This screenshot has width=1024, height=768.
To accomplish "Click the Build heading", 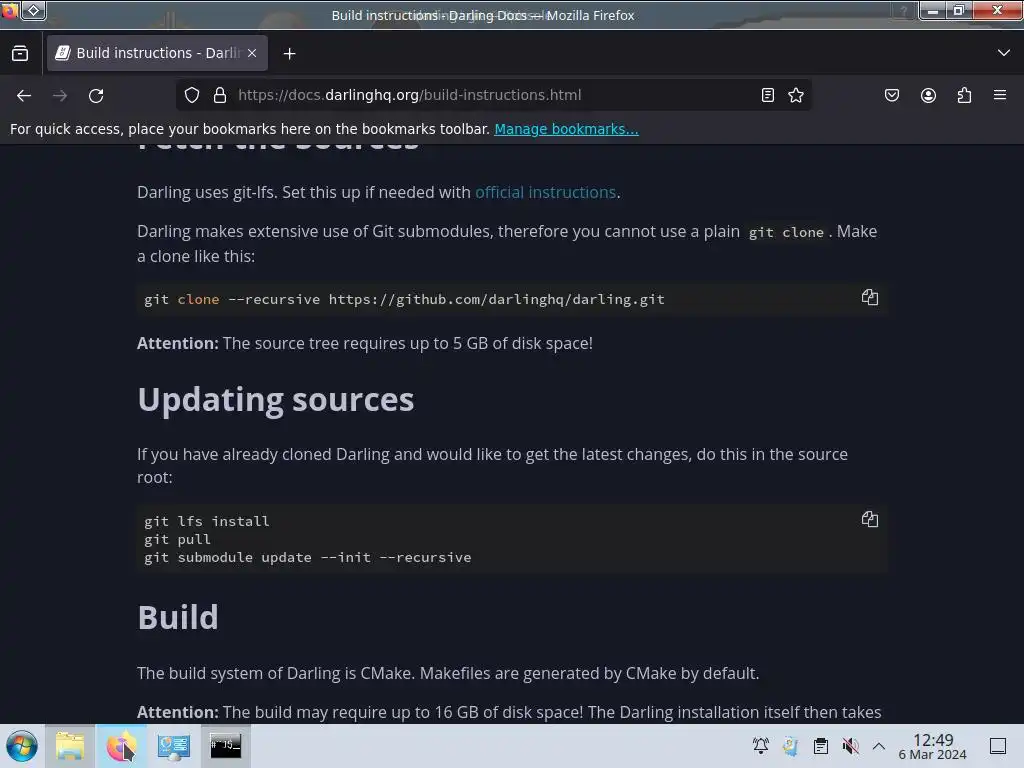I will click(178, 617).
